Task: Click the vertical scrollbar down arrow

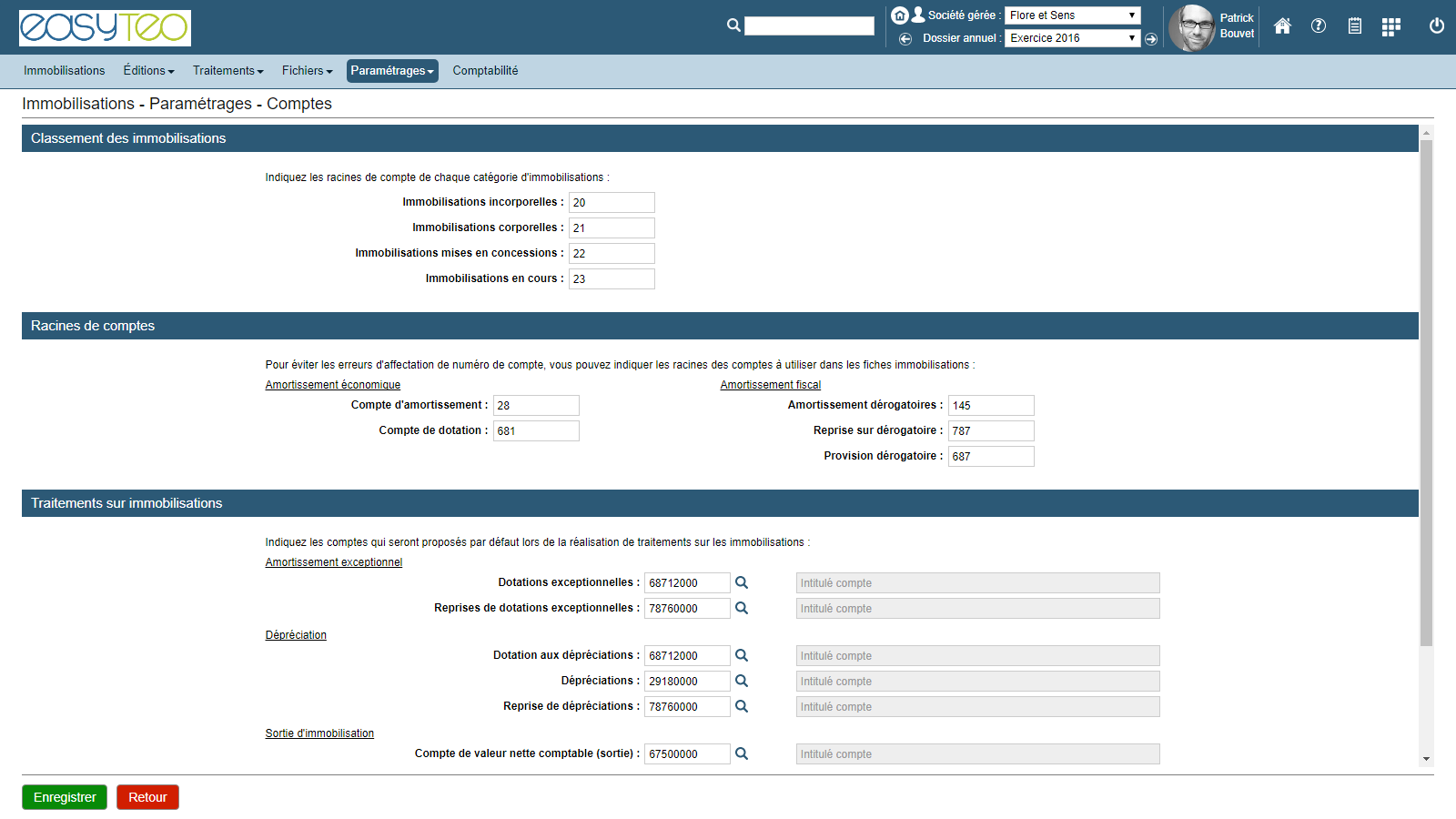Action: click(x=1426, y=759)
